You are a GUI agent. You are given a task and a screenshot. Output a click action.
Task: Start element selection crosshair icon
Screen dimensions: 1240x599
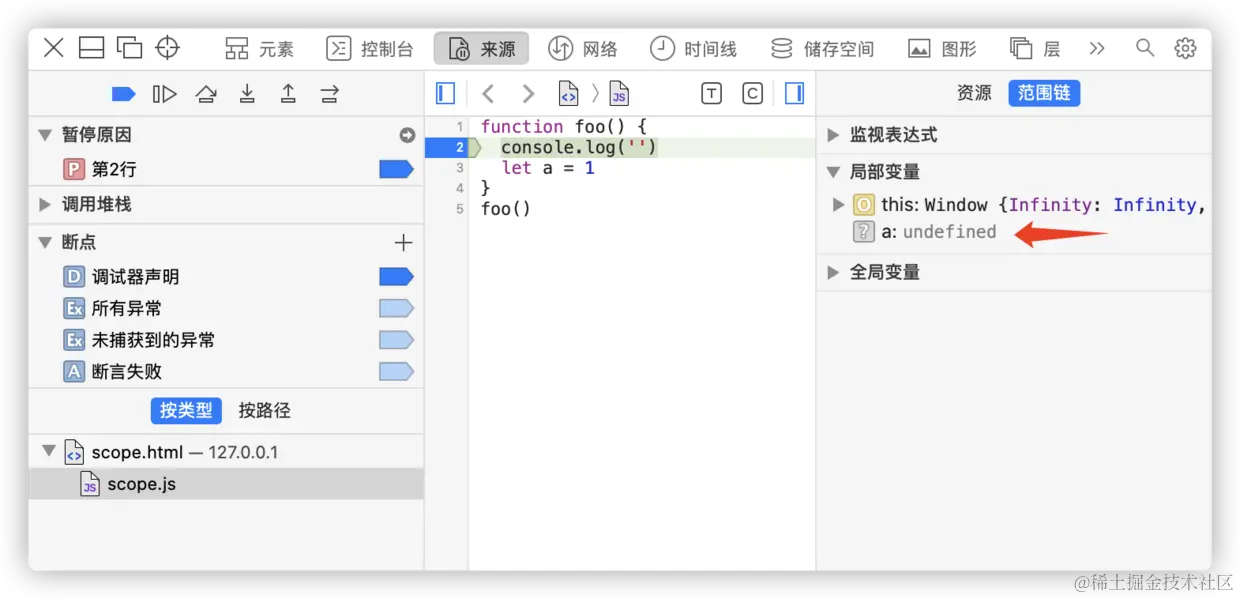click(168, 47)
